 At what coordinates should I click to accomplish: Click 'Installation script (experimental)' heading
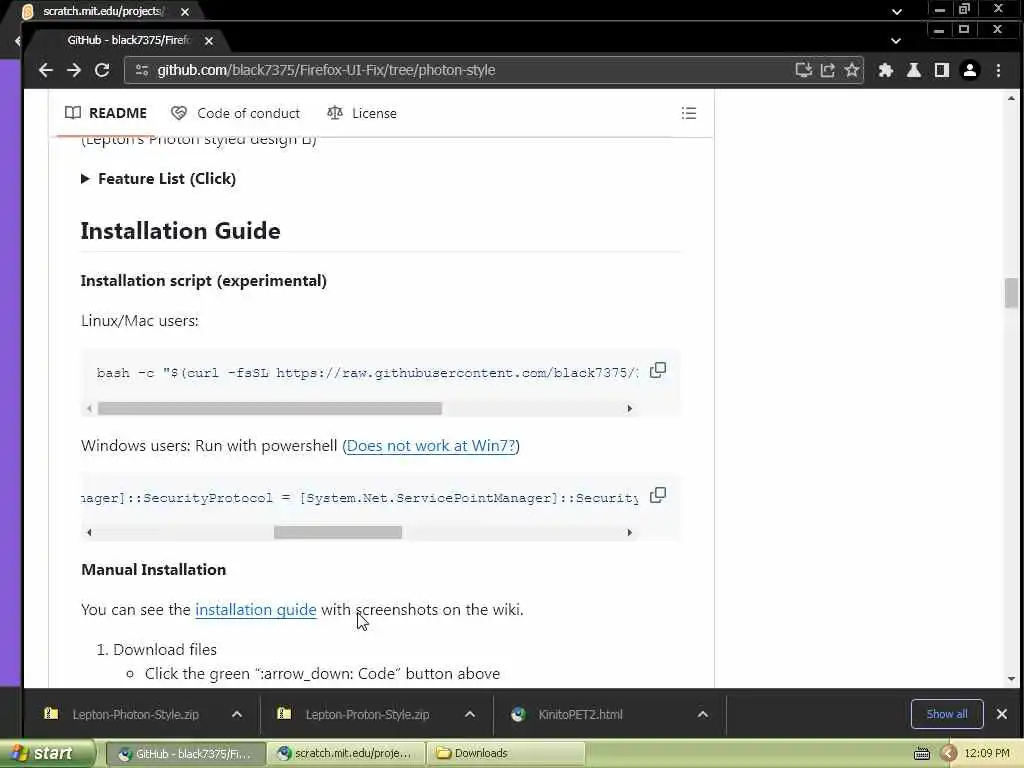(x=204, y=281)
